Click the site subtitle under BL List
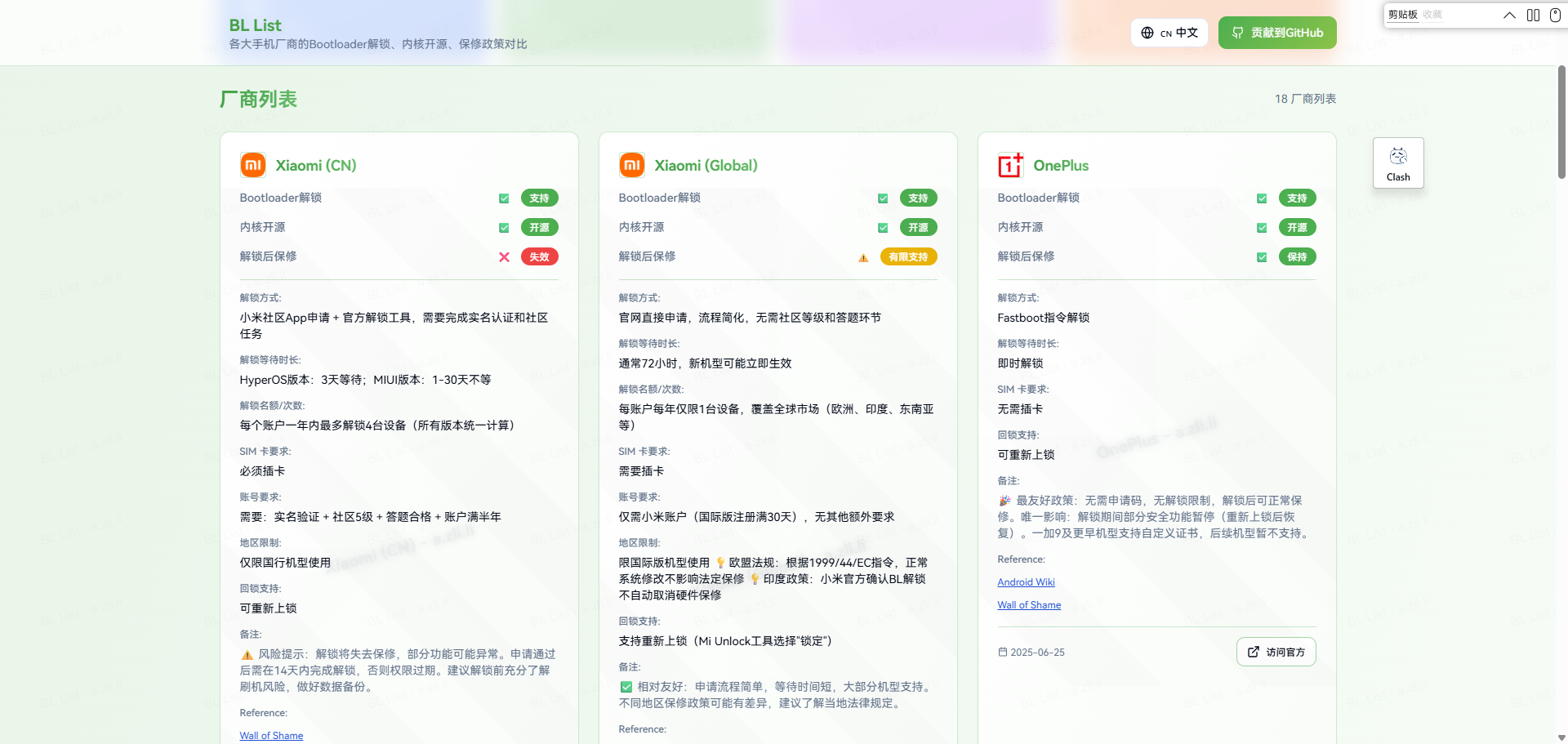The height and width of the screenshot is (744, 1568). point(377,44)
